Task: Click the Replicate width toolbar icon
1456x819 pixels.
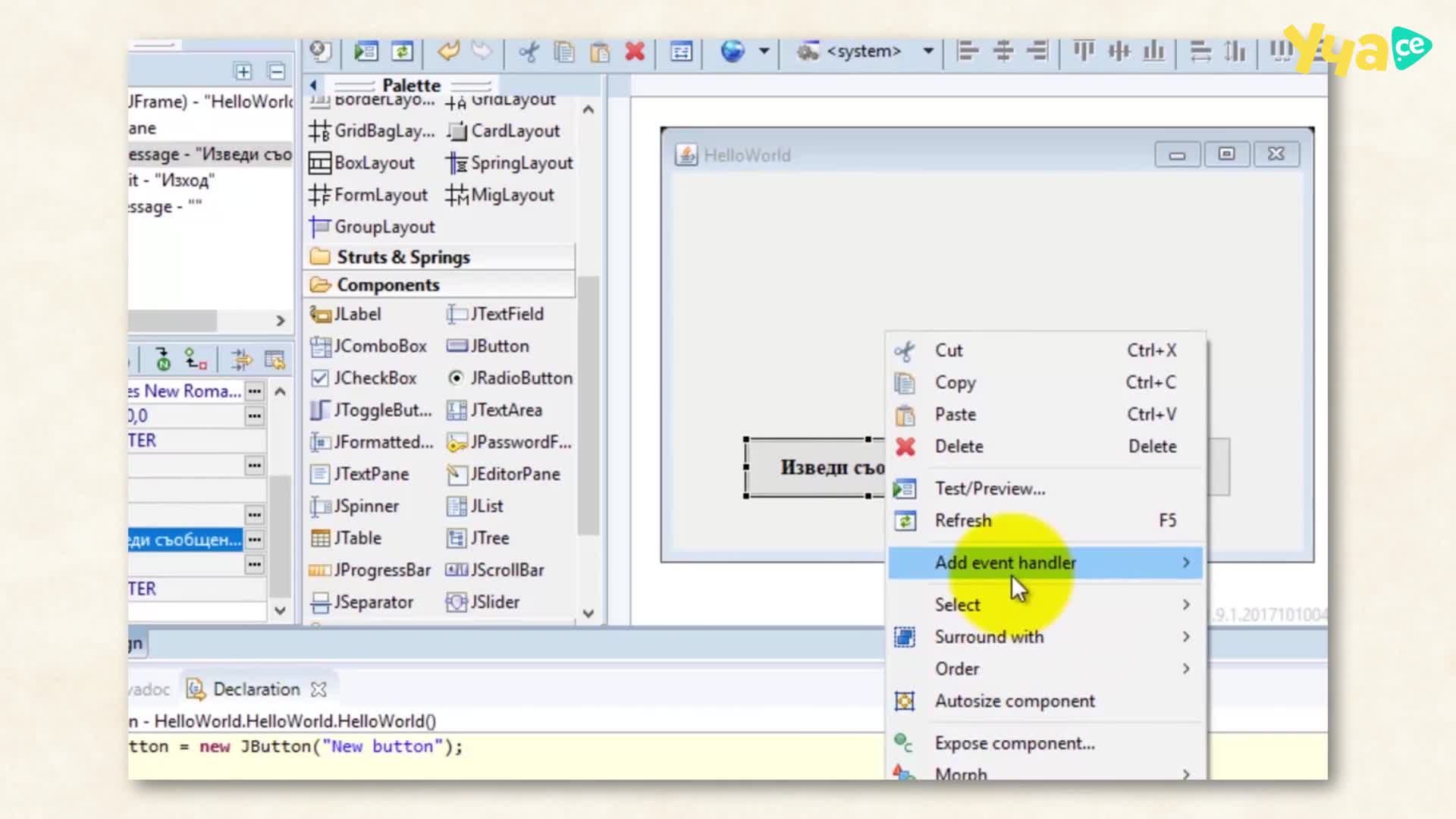Action: (1200, 52)
